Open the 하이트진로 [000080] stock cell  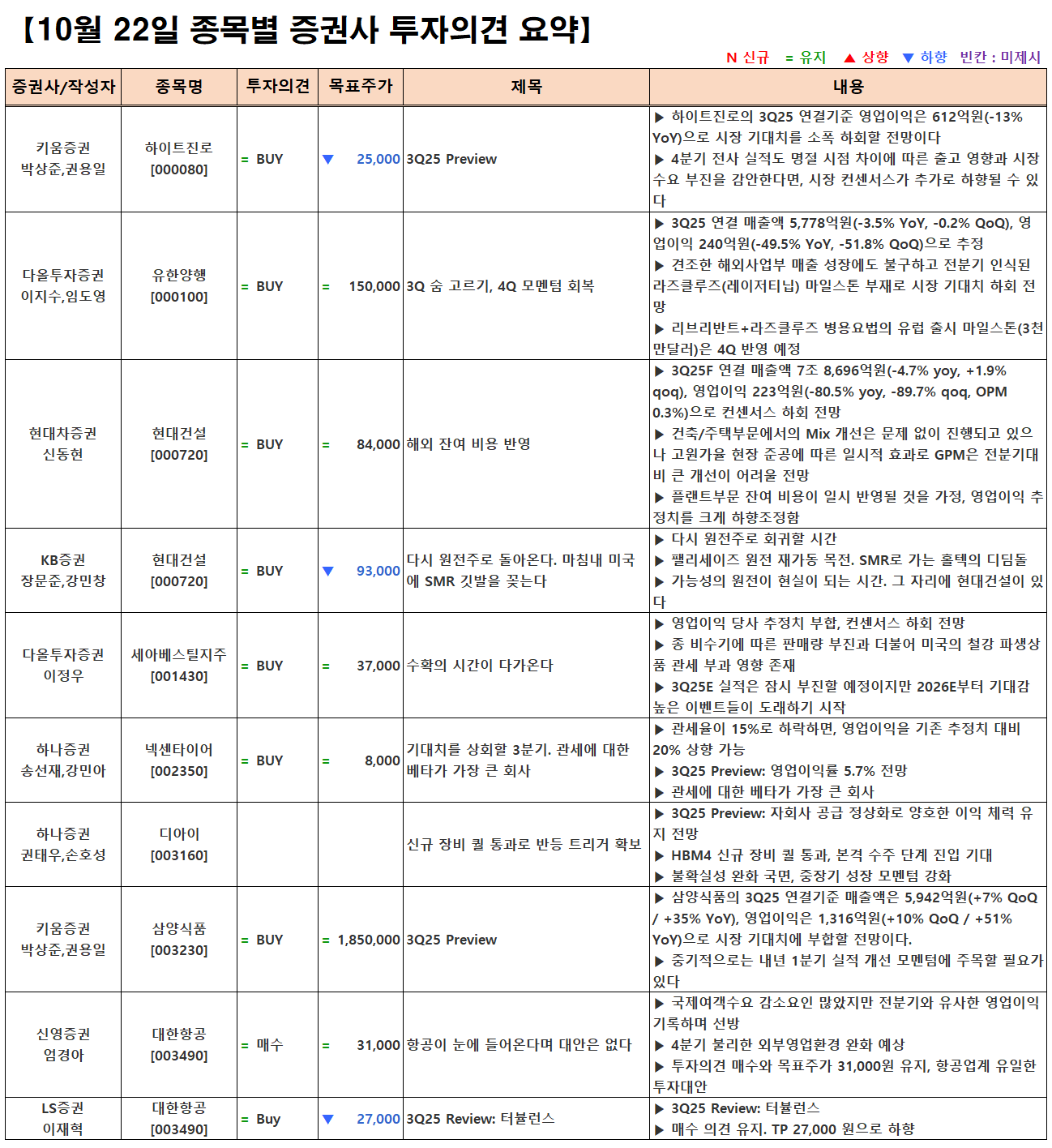coord(179,159)
